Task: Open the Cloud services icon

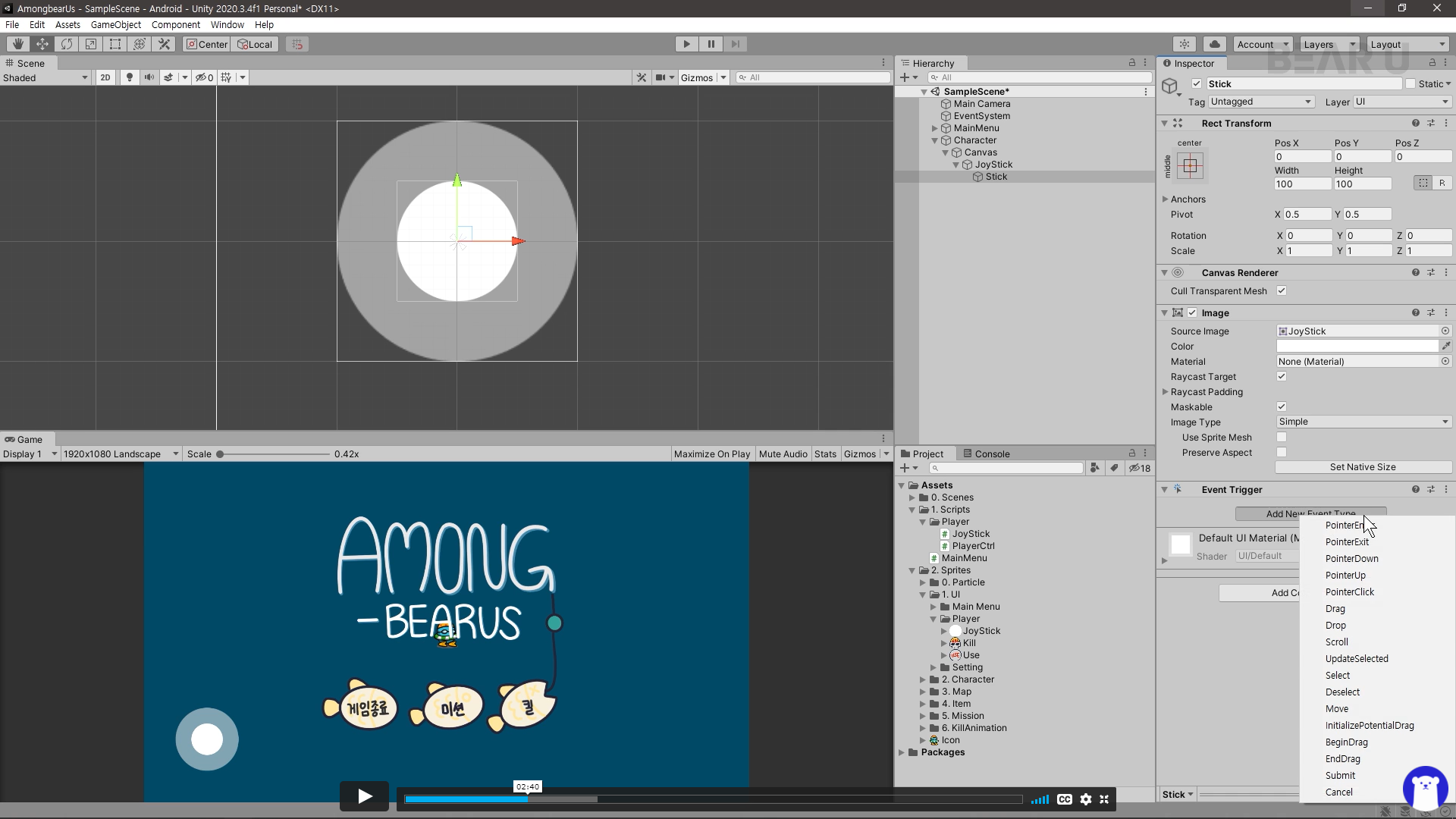Action: (1215, 44)
